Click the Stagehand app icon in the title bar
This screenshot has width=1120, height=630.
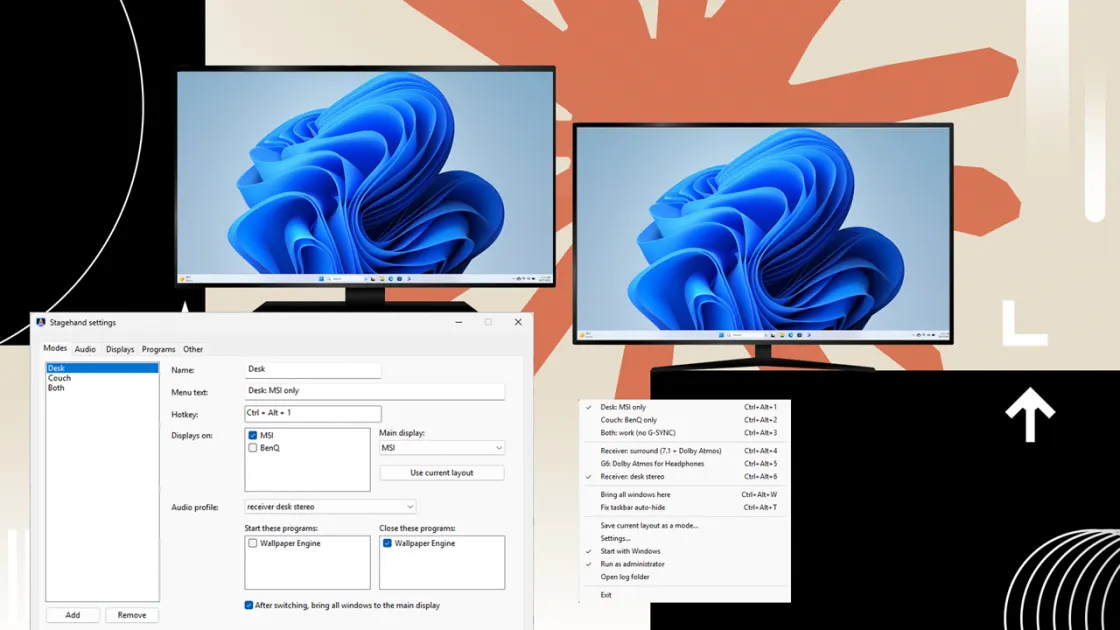(x=41, y=323)
